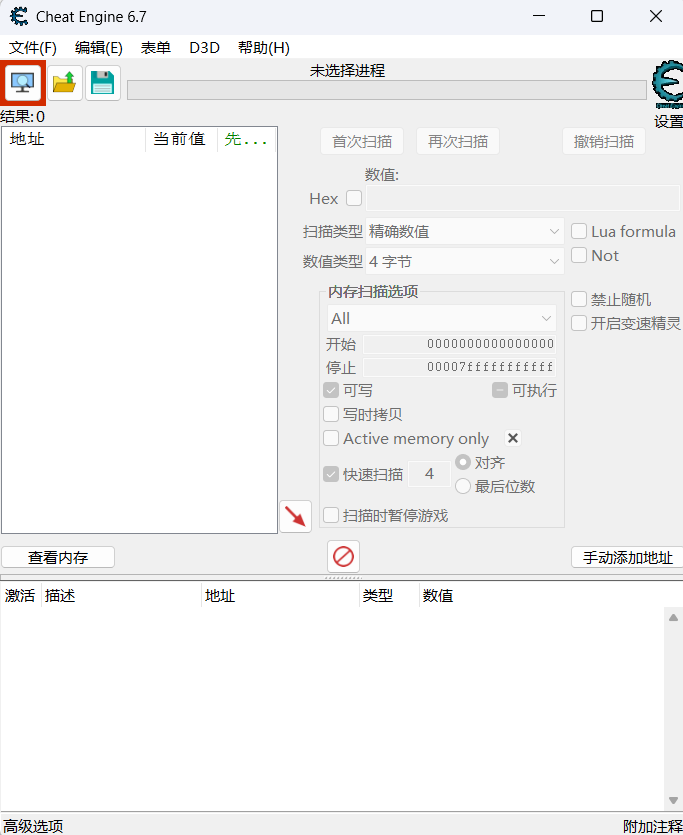Select the 最后位数 radio button

coord(463,486)
